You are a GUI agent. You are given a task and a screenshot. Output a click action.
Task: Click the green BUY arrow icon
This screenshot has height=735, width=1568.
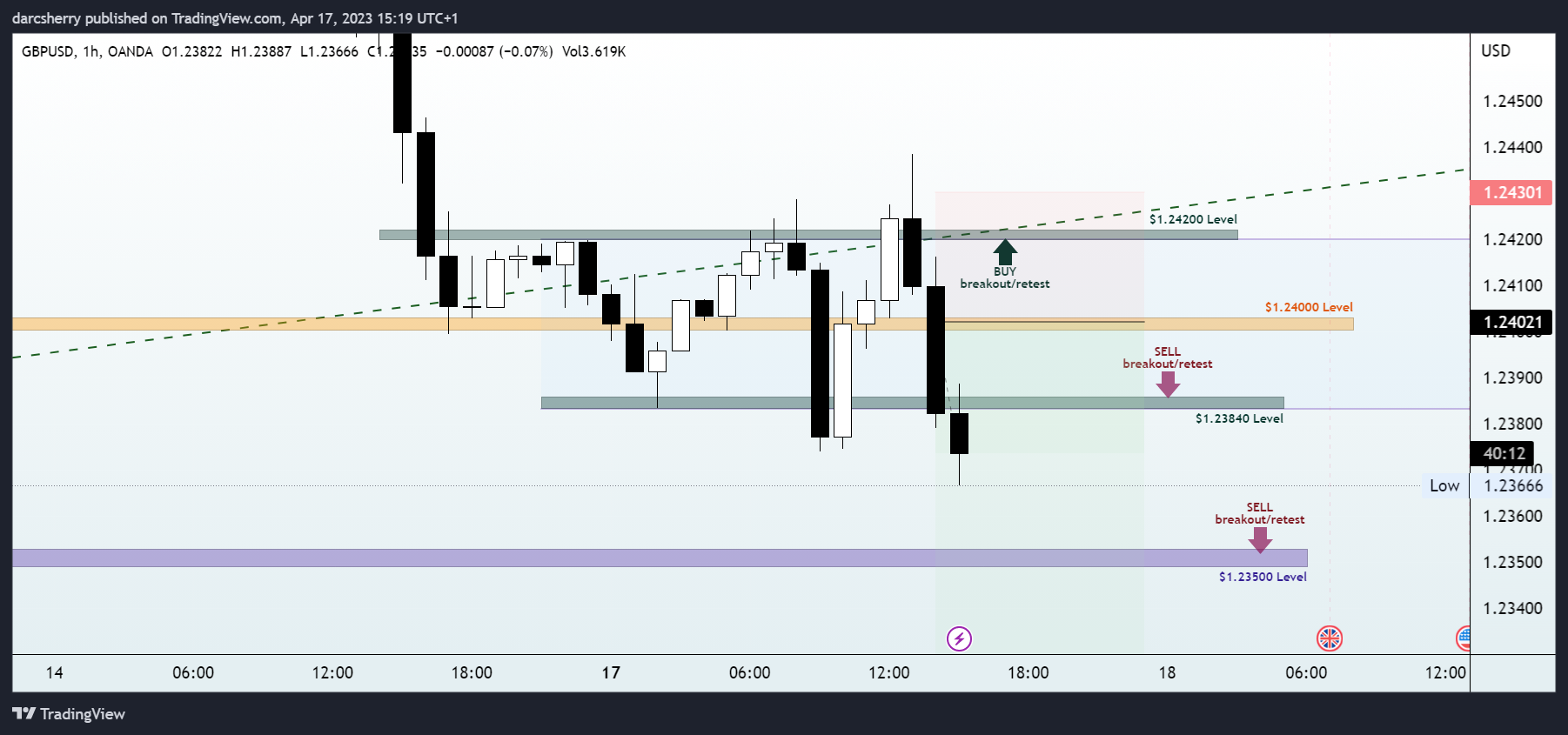1005,252
